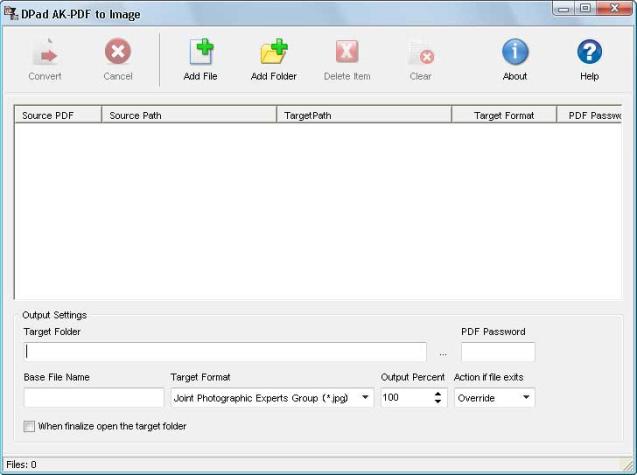Click the Base File Name field
This screenshot has height=475, width=637.
[x=94, y=398]
